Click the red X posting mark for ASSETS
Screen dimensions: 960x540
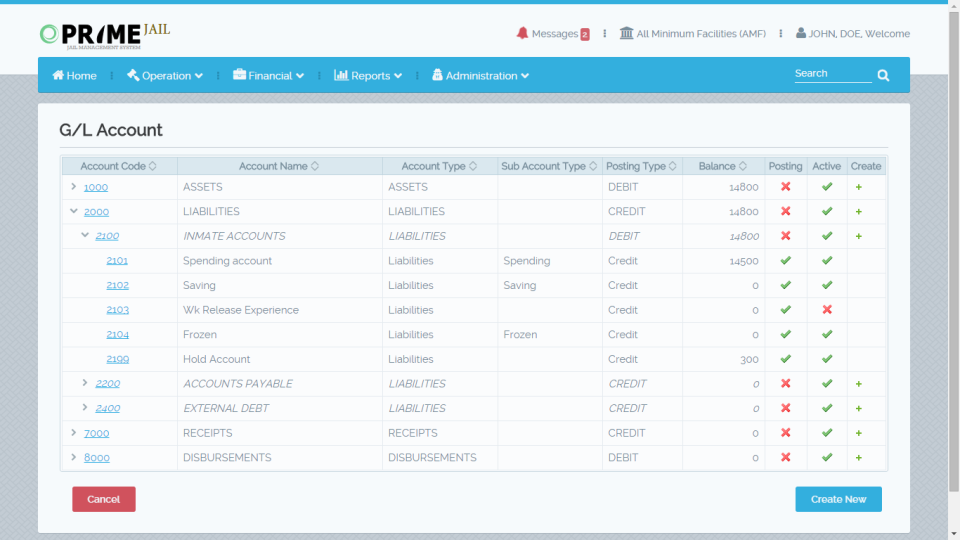786,187
